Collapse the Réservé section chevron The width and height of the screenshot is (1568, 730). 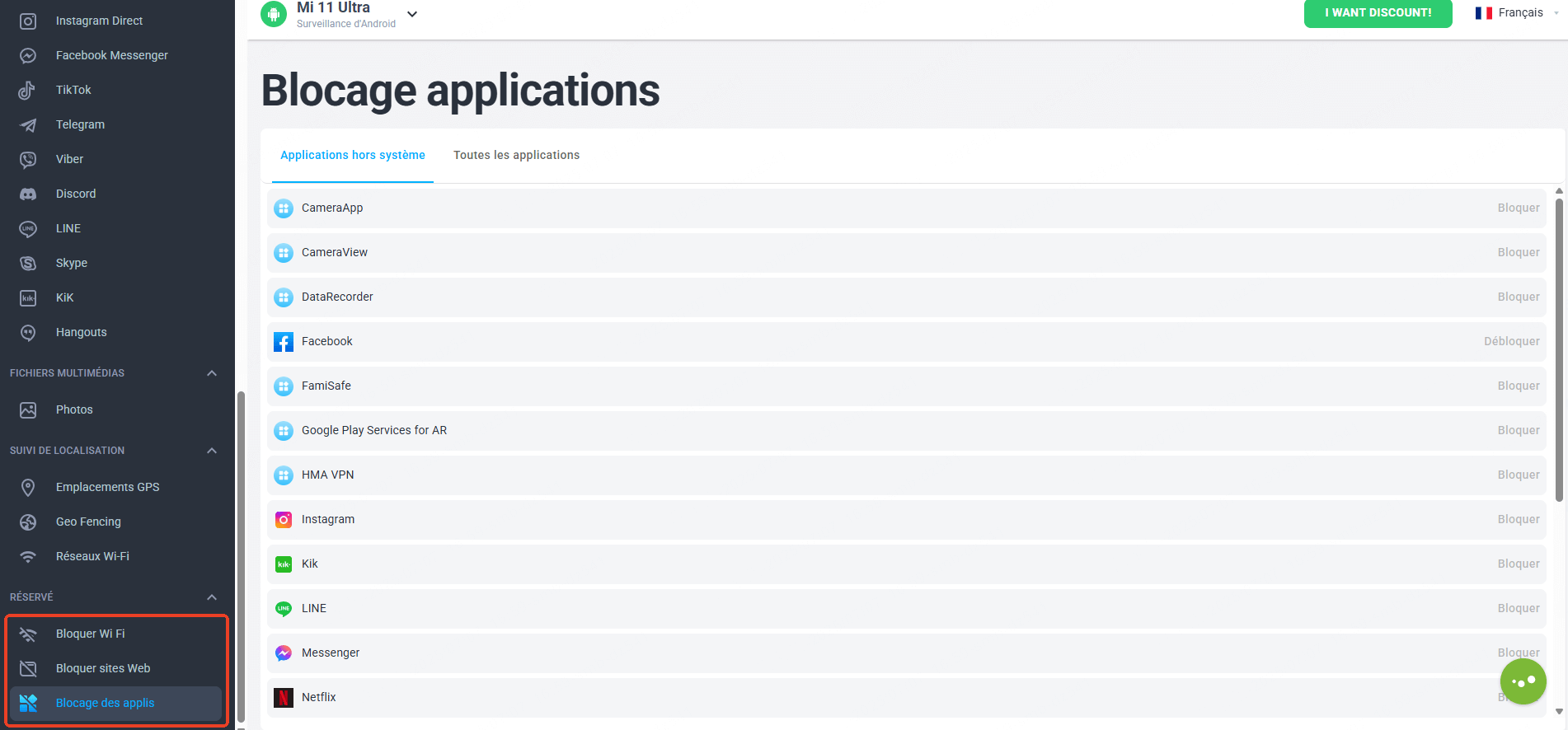pyautogui.click(x=212, y=597)
